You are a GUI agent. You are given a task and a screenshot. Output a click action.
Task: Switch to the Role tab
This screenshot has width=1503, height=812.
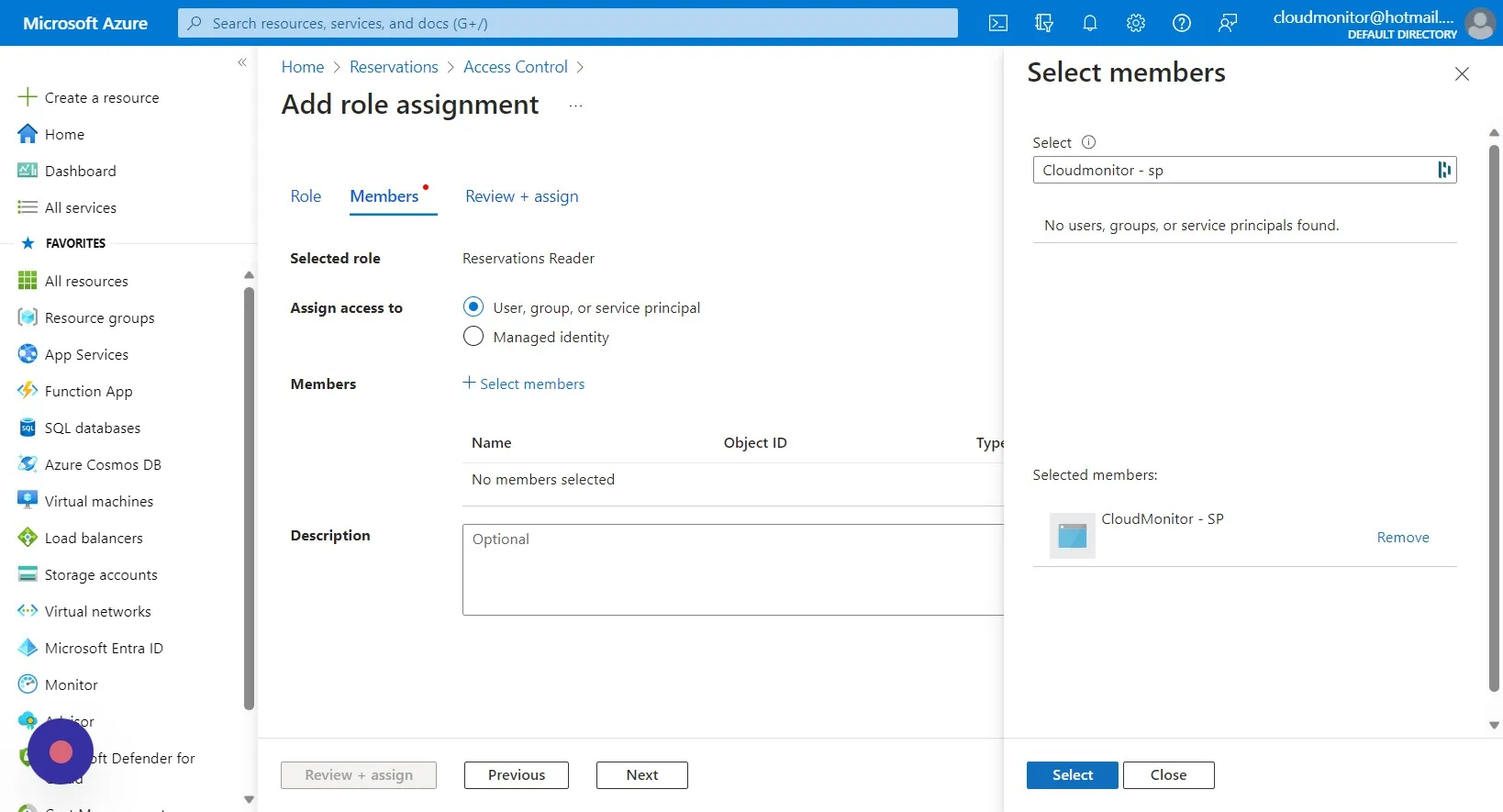pyautogui.click(x=306, y=196)
